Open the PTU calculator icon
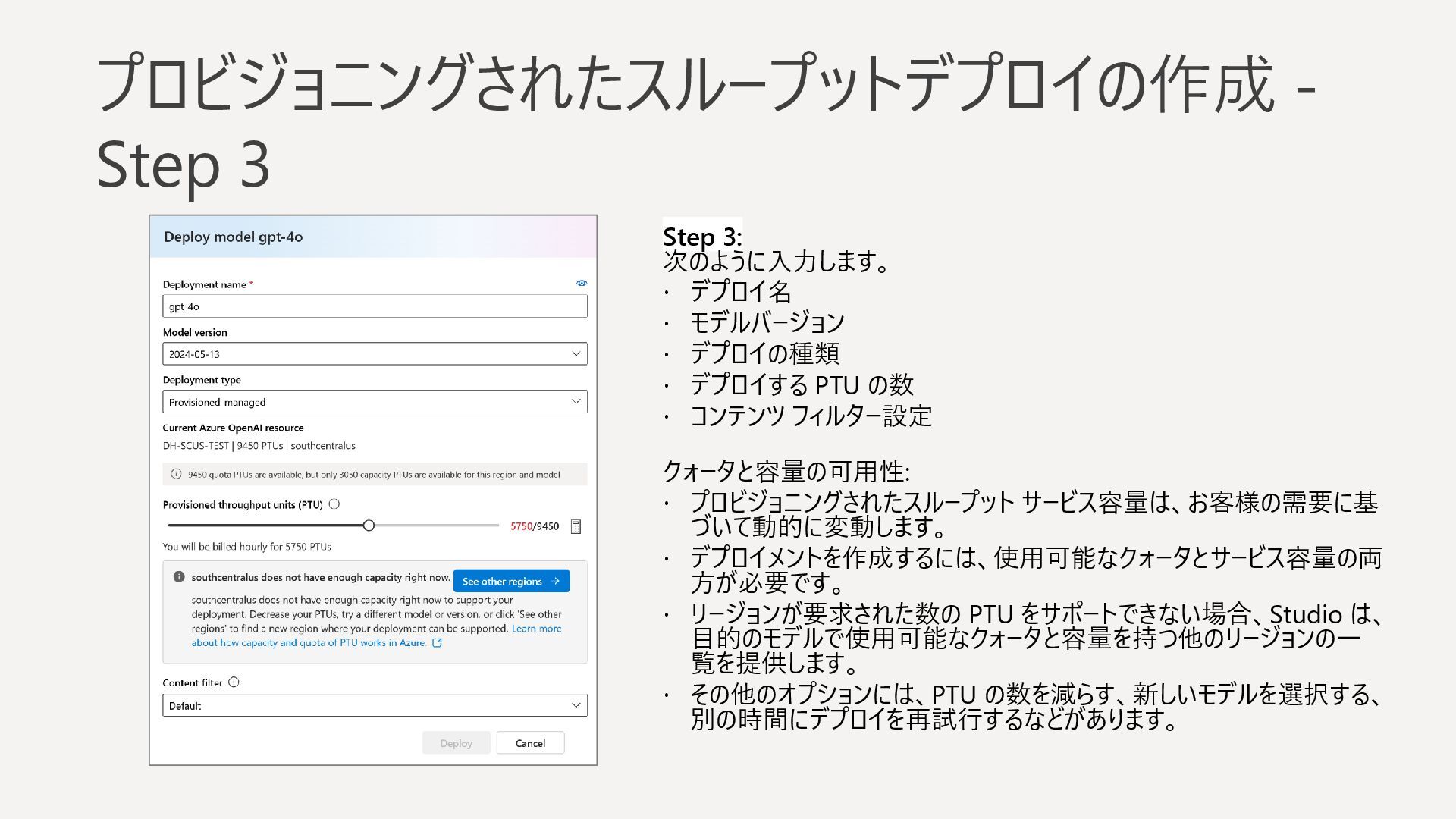The width and height of the screenshot is (1456, 819). point(576,526)
